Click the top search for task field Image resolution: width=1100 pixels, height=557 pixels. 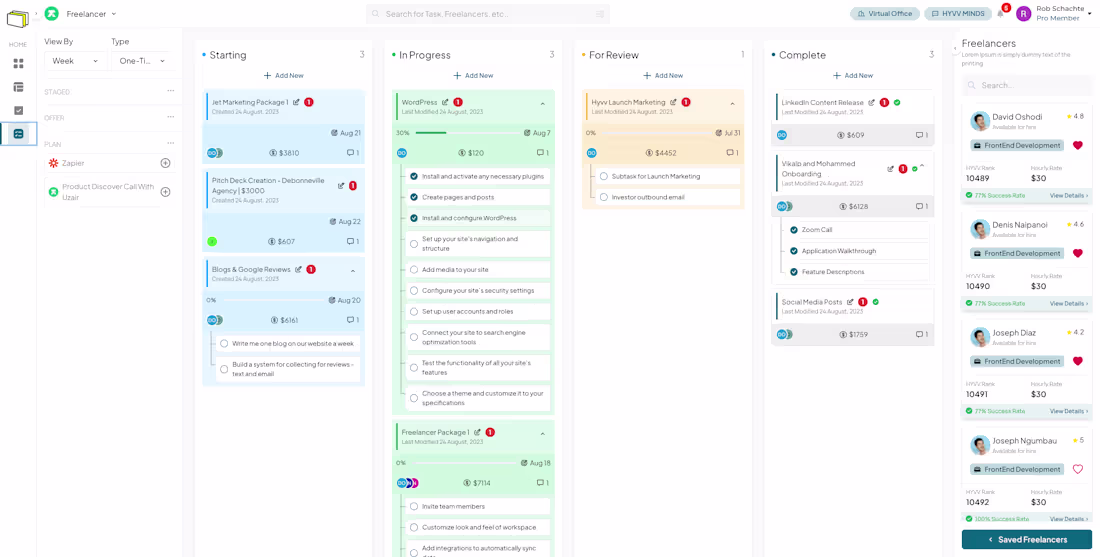click(488, 14)
